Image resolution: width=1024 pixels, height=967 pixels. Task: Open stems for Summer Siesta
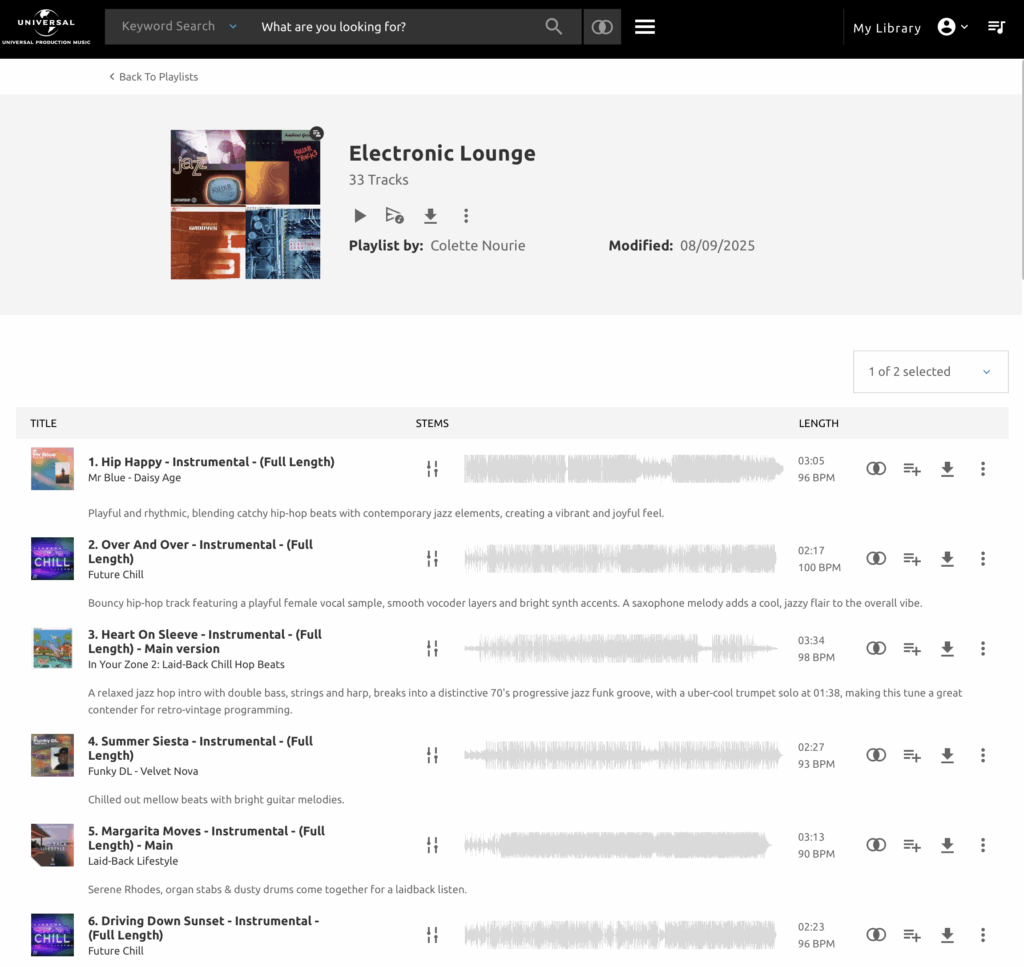432,755
